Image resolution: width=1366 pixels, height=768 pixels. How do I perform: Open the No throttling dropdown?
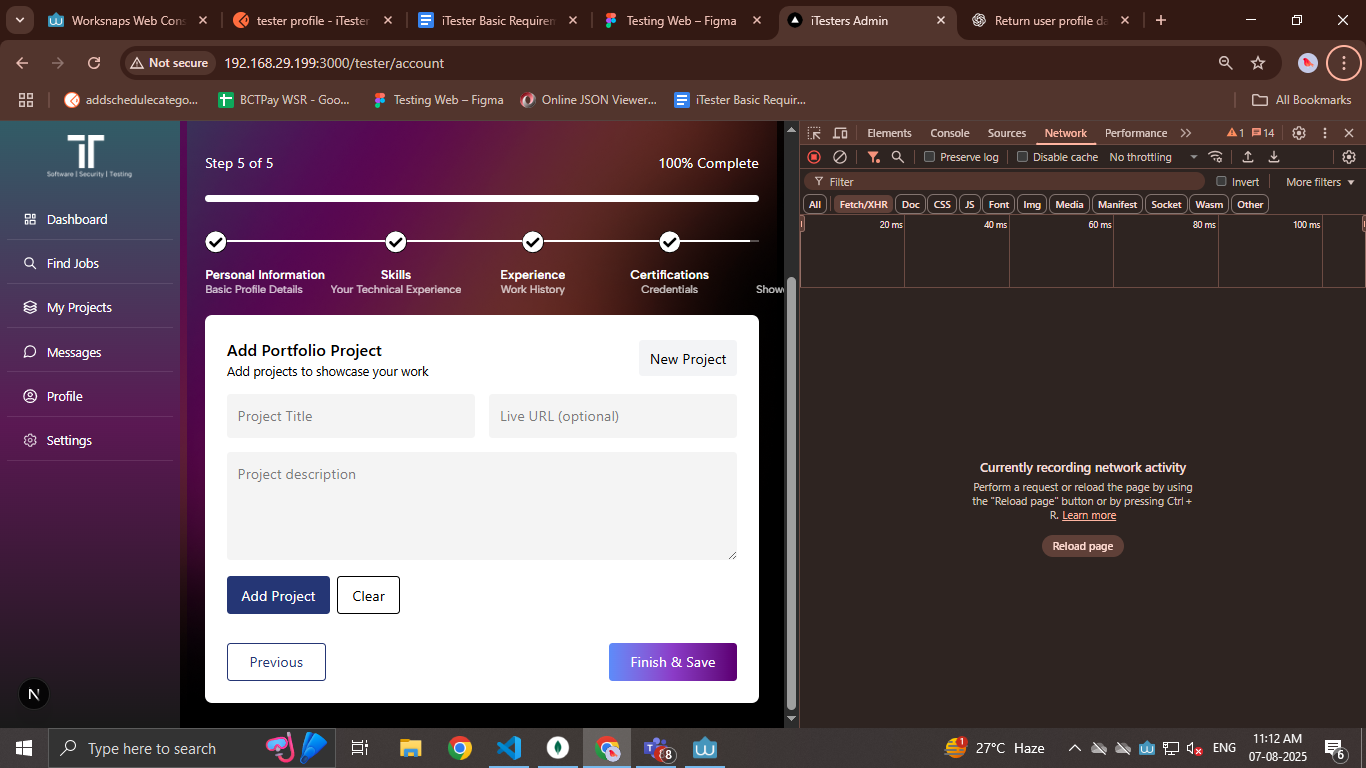point(1153,157)
